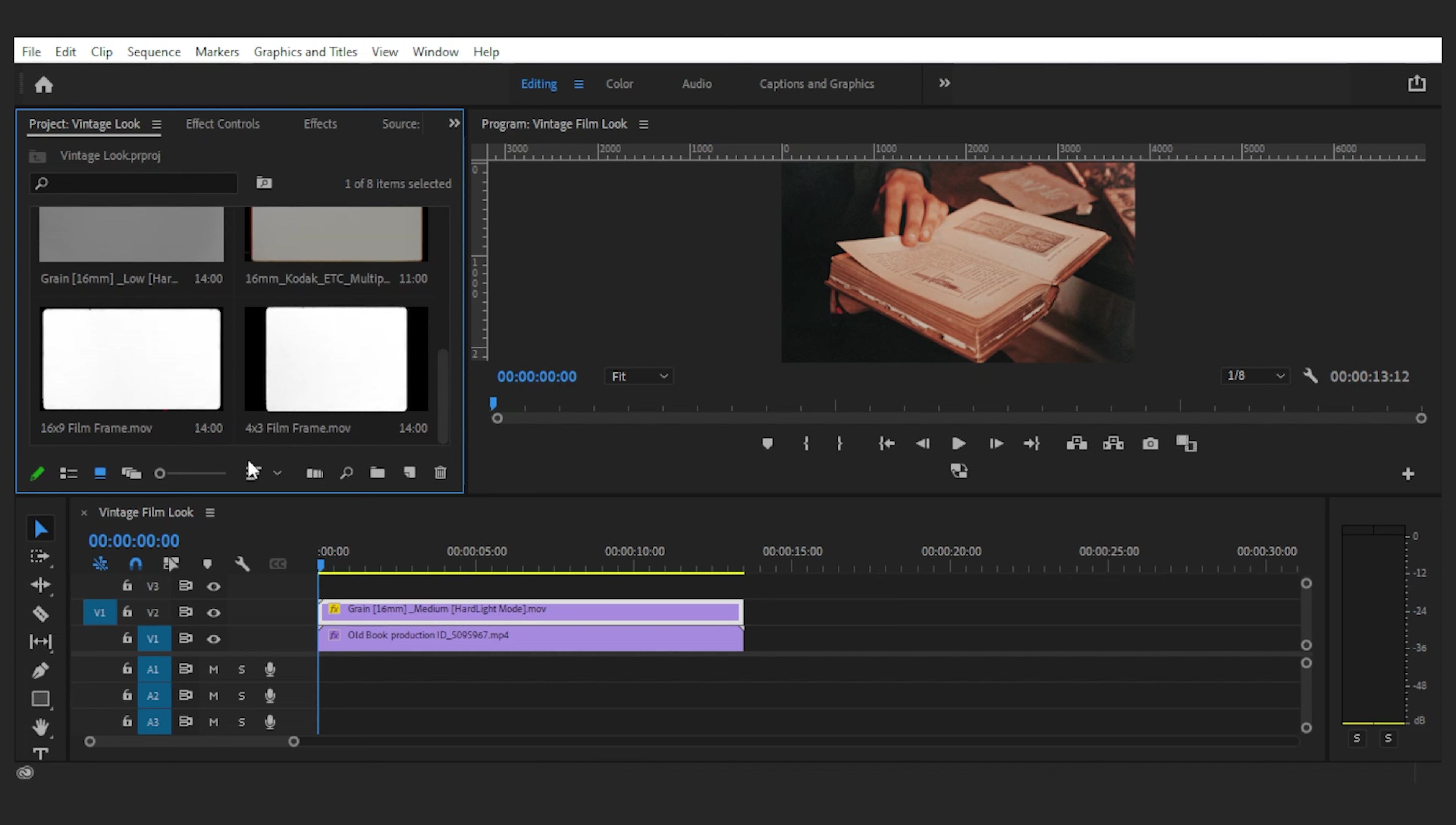
Task: Switch to the Effects tab
Action: (320, 124)
